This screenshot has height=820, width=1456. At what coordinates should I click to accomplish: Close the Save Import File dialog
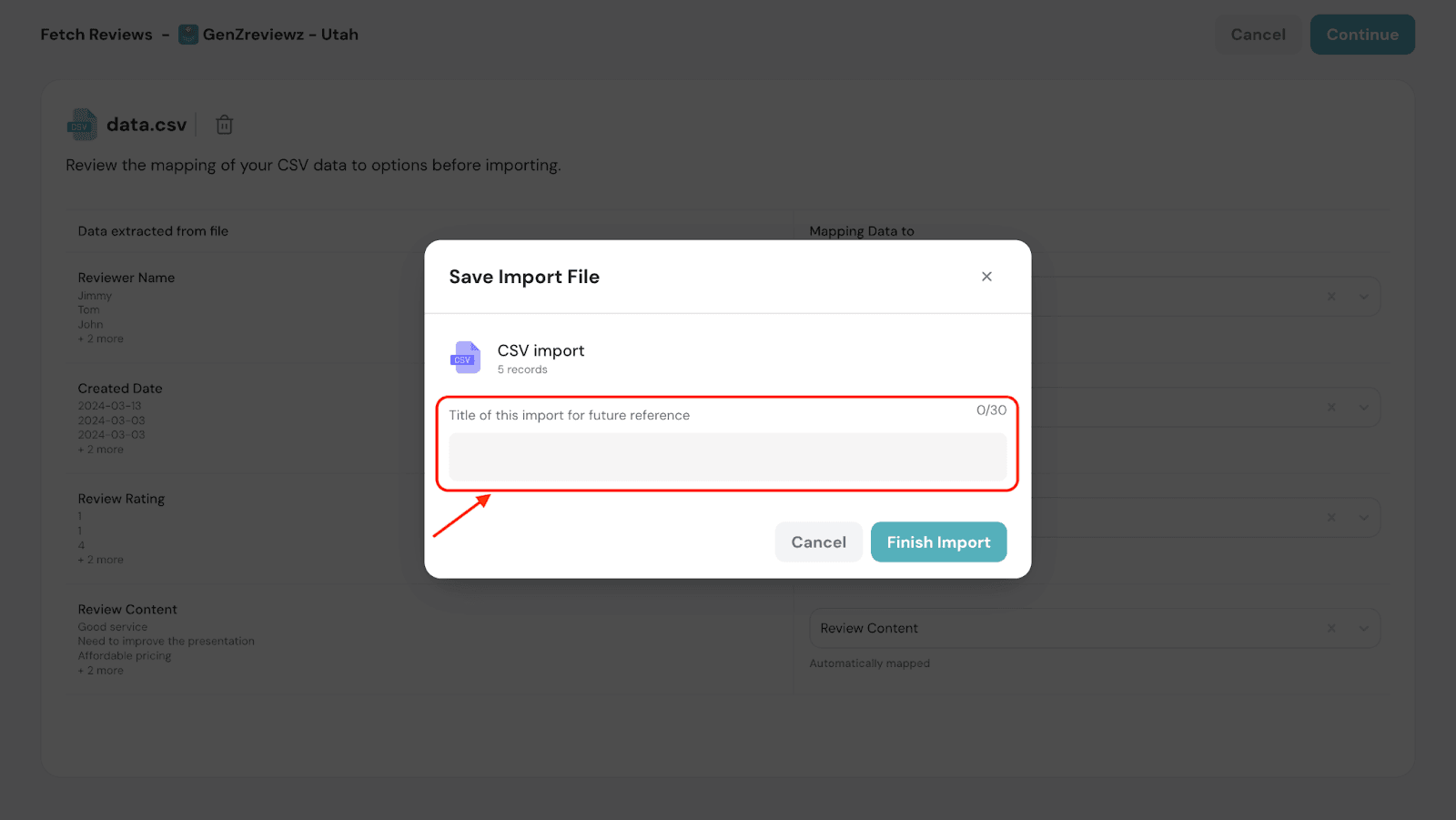click(986, 277)
